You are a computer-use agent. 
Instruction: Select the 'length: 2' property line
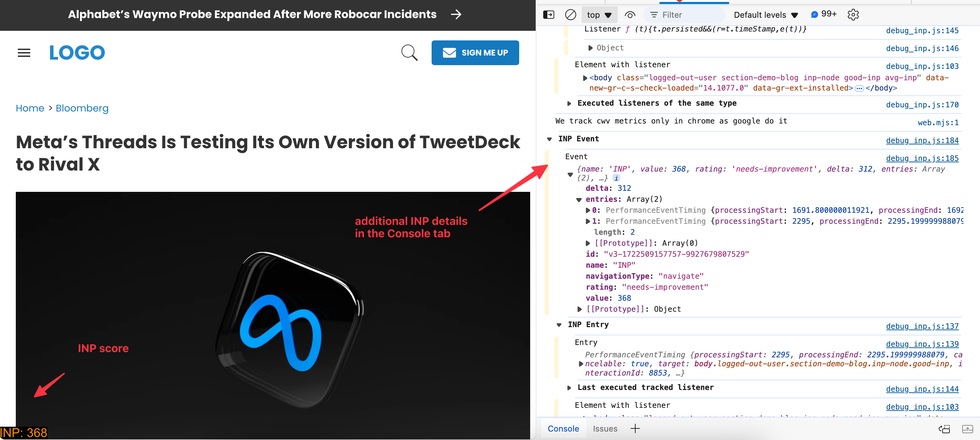(x=612, y=232)
